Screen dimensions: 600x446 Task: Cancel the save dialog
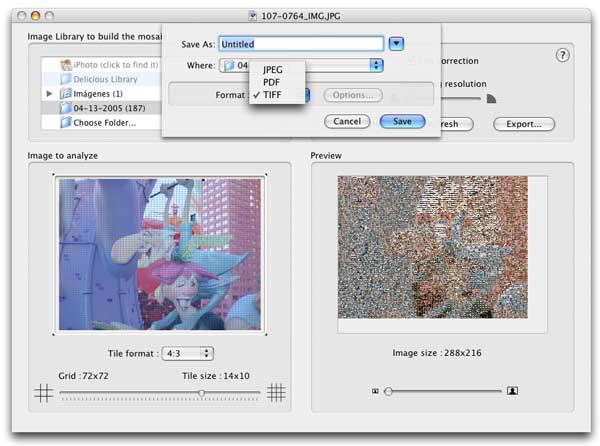click(x=346, y=121)
